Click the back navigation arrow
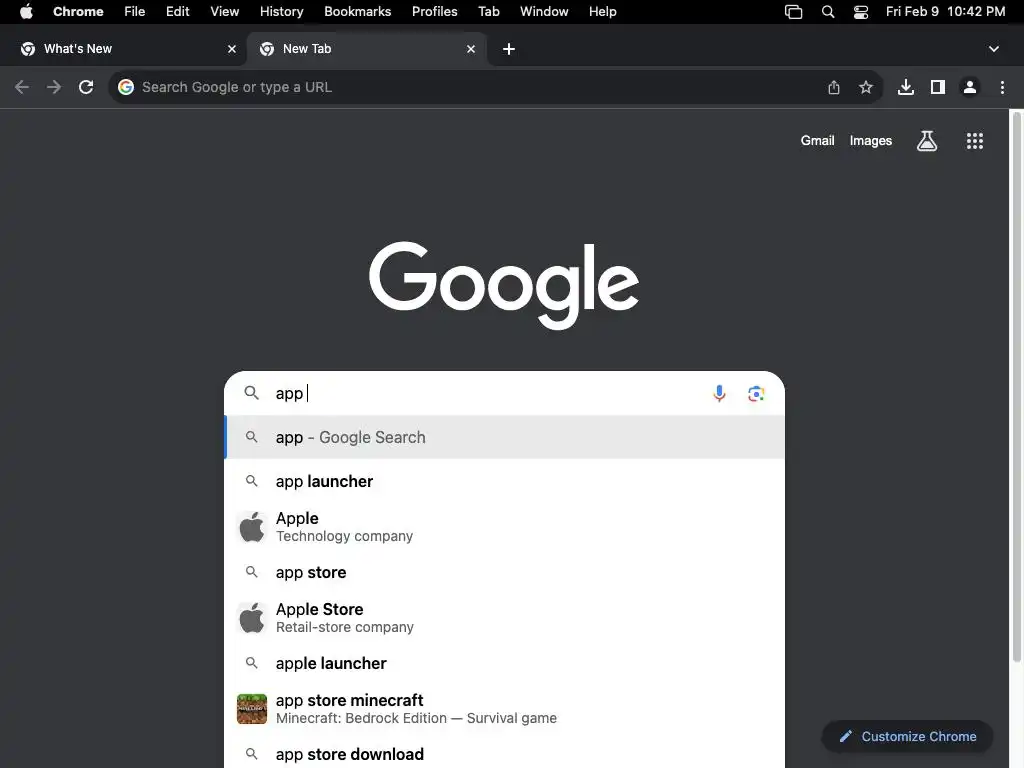Viewport: 1024px width, 768px height. 22,87
